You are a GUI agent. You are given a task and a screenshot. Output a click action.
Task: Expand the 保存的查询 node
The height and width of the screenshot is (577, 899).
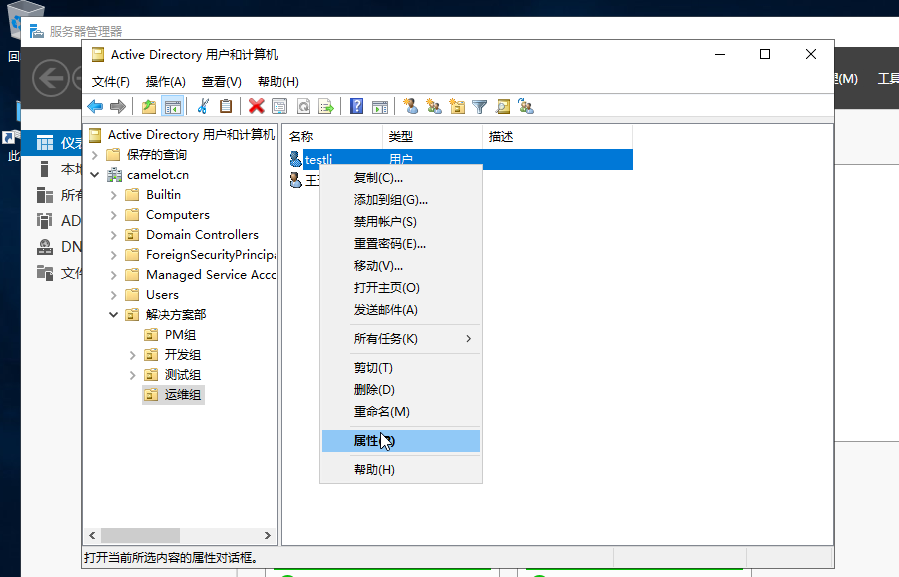pyautogui.click(x=95, y=155)
